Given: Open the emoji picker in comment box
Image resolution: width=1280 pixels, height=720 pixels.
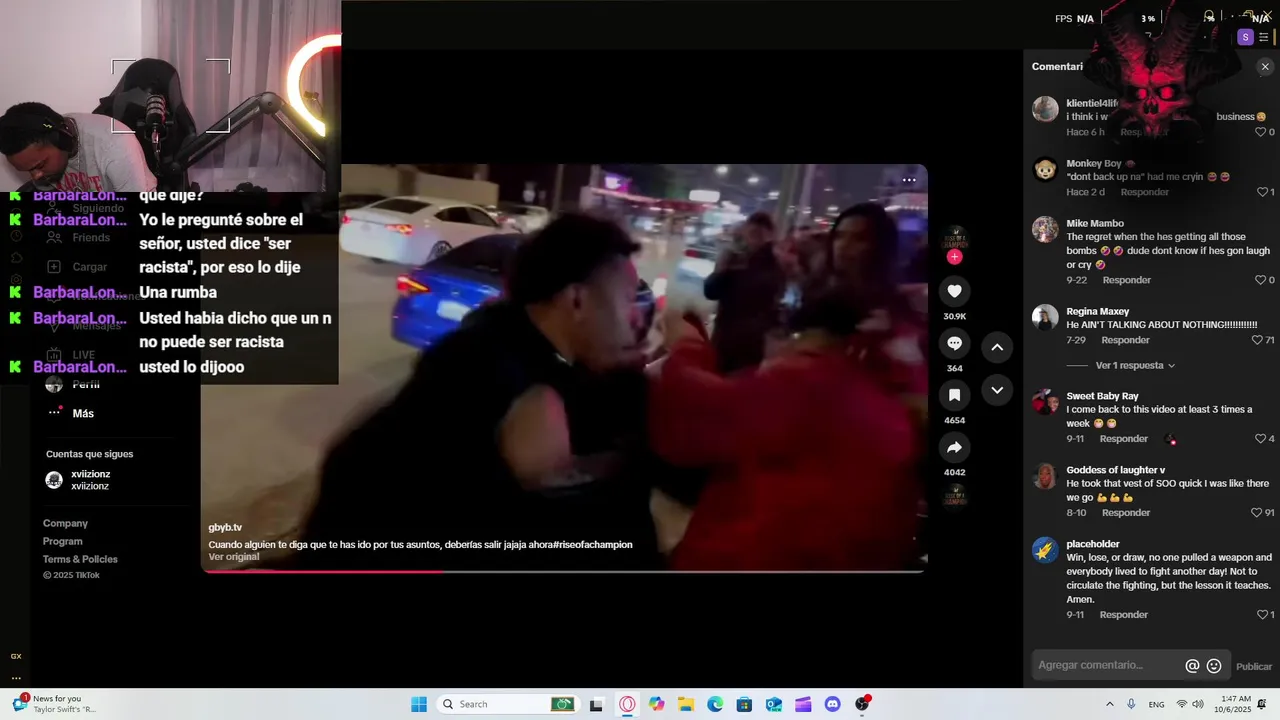Looking at the screenshot, I should (x=1214, y=666).
